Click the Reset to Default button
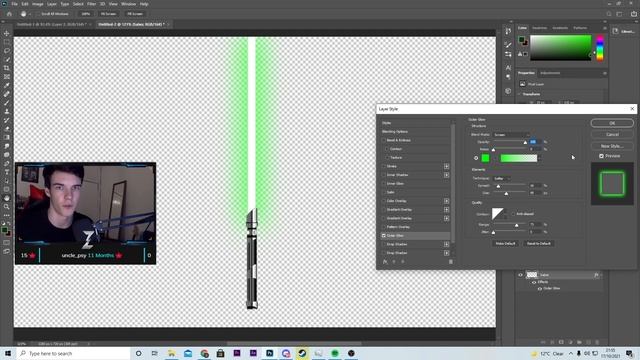This screenshot has width=640, height=360. tap(538, 243)
